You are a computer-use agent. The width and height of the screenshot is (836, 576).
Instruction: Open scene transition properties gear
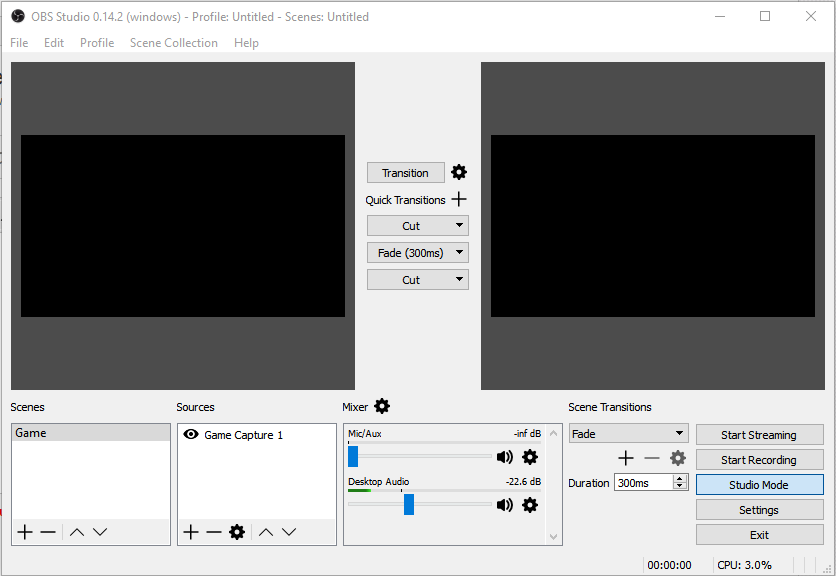(x=678, y=458)
